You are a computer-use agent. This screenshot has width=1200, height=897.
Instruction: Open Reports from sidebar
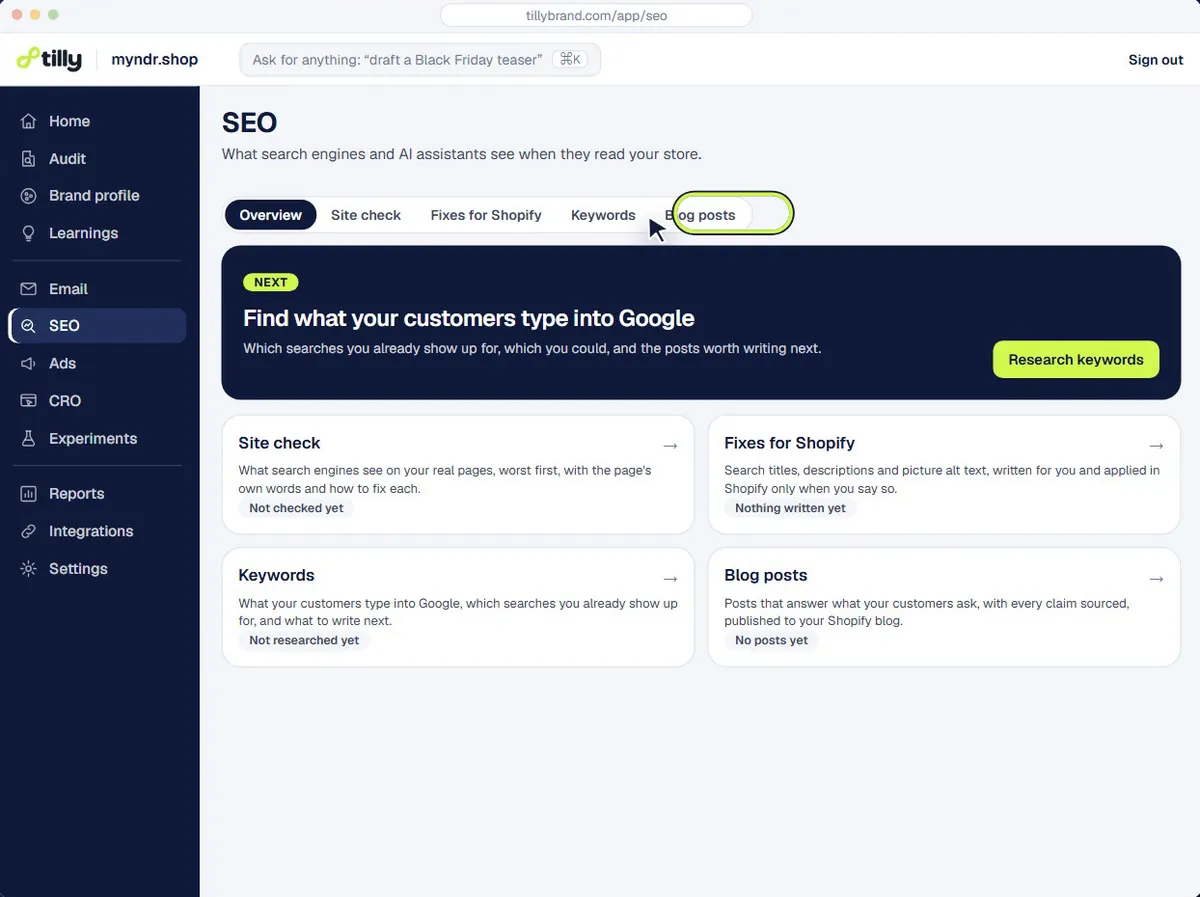coord(97,494)
